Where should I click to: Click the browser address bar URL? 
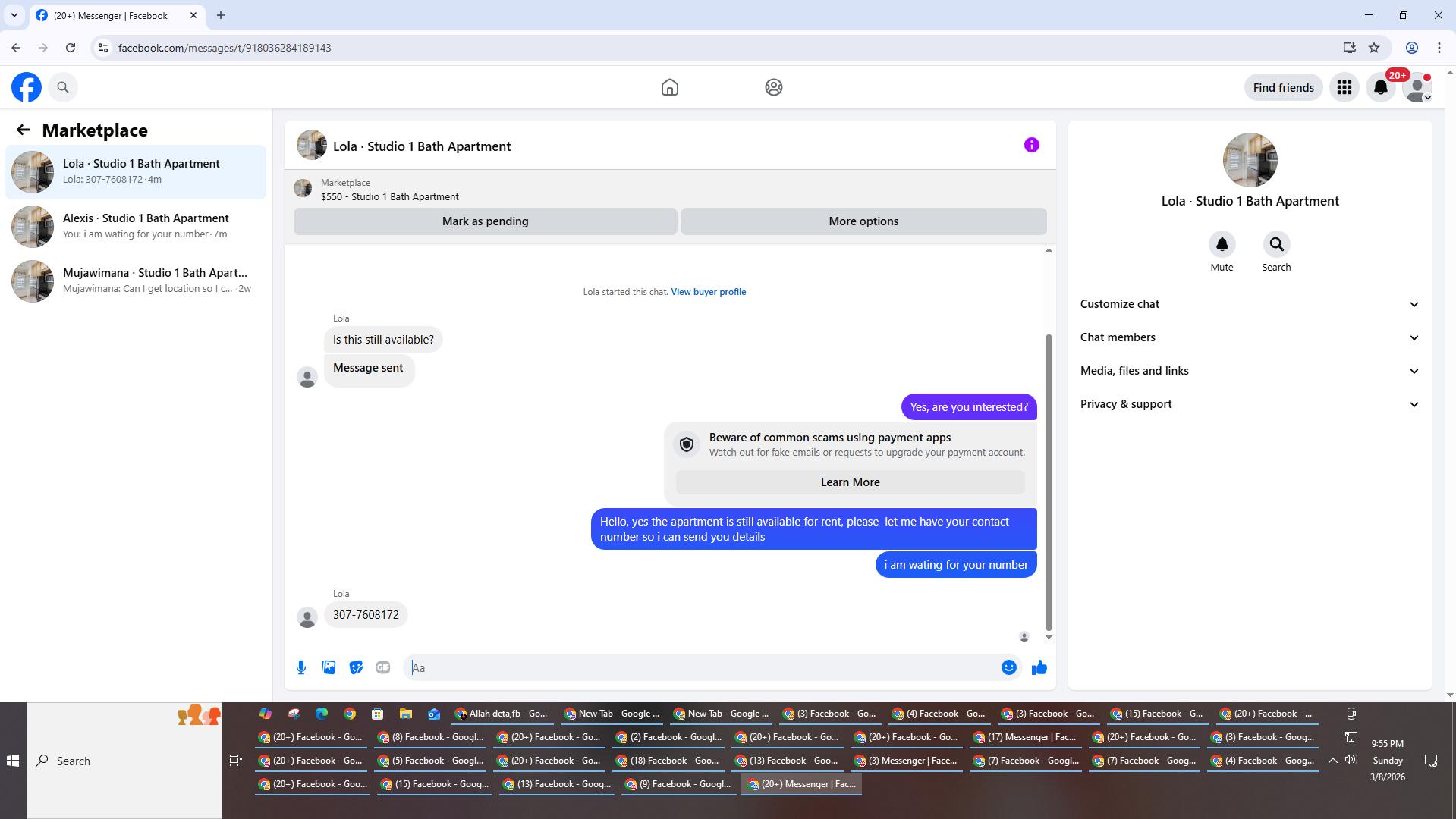click(x=225, y=48)
